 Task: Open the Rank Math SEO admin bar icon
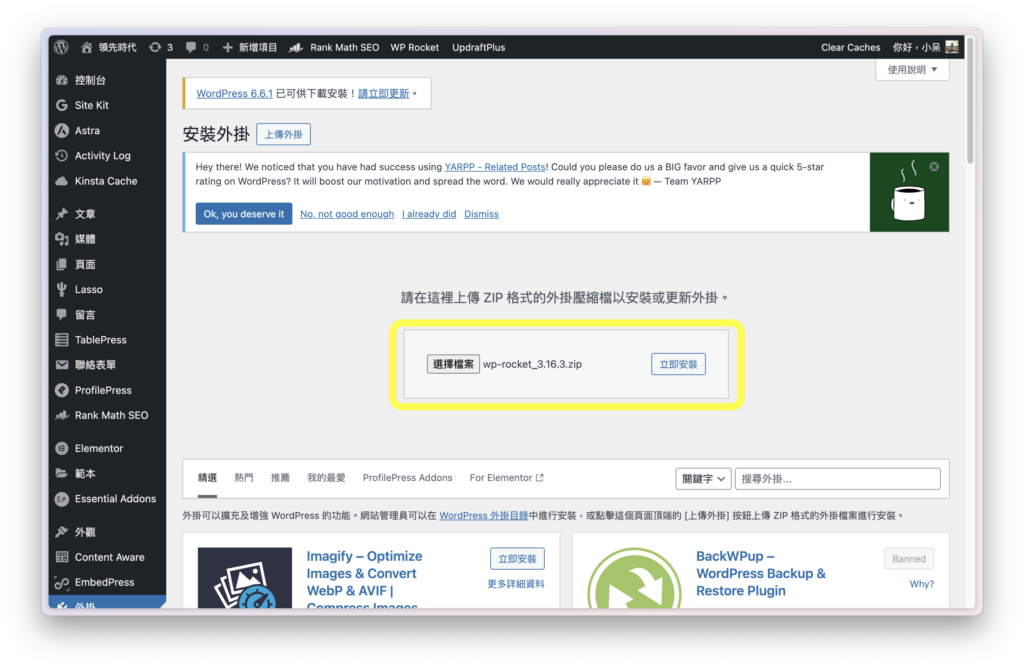[x=296, y=47]
